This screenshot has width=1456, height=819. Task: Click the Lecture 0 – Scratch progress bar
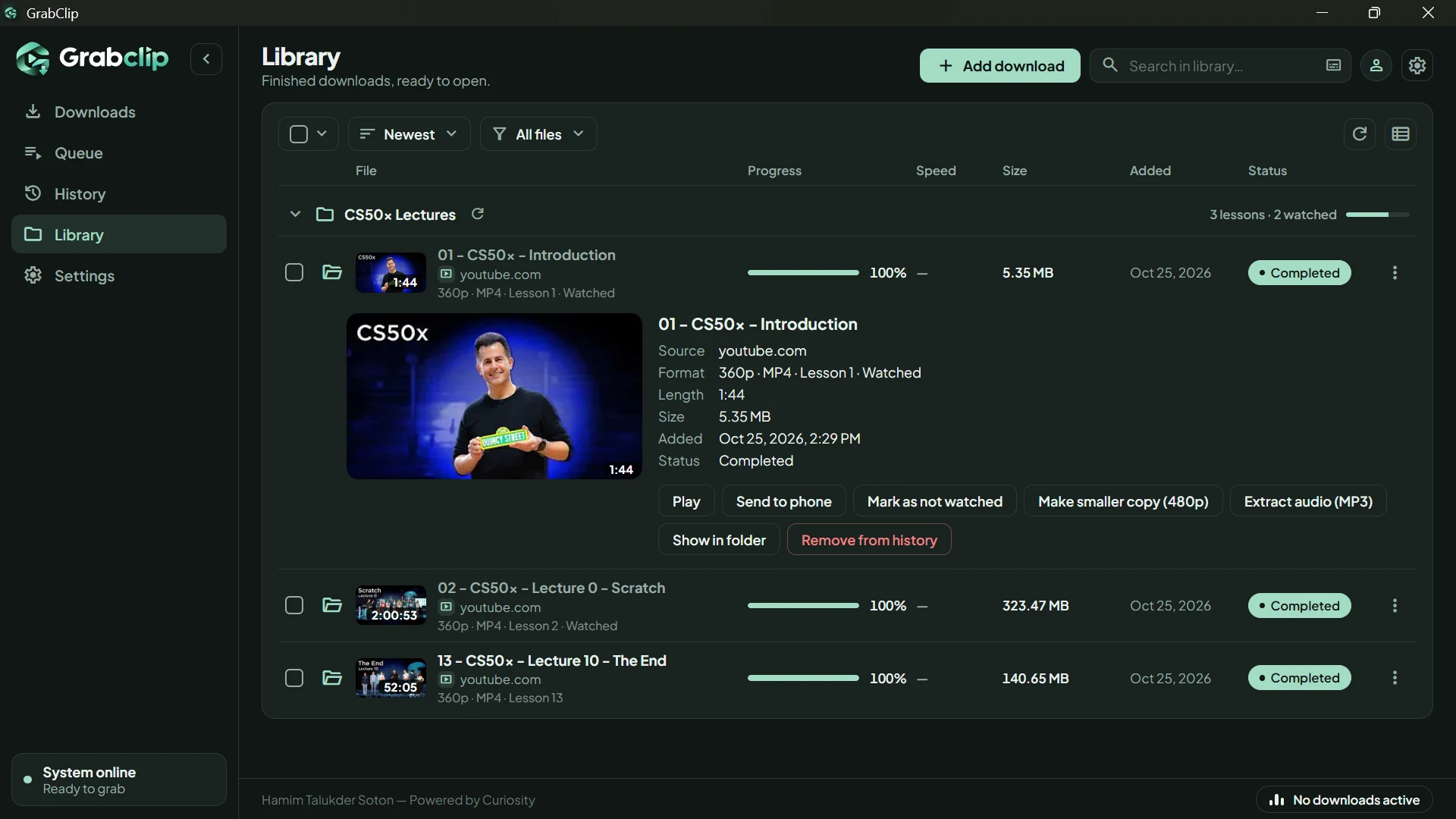[x=803, y=606]
